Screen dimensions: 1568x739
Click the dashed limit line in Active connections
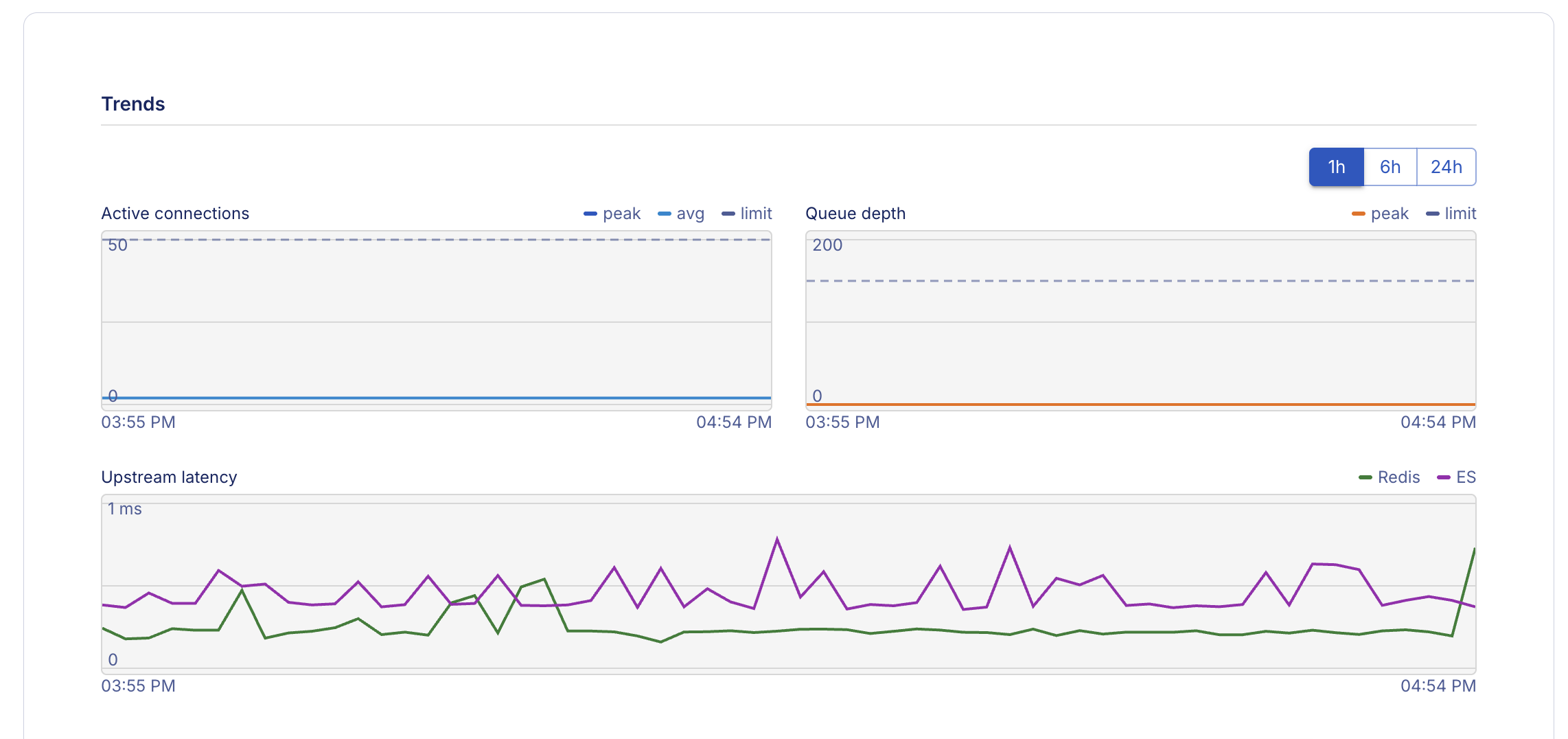[437, 240]
